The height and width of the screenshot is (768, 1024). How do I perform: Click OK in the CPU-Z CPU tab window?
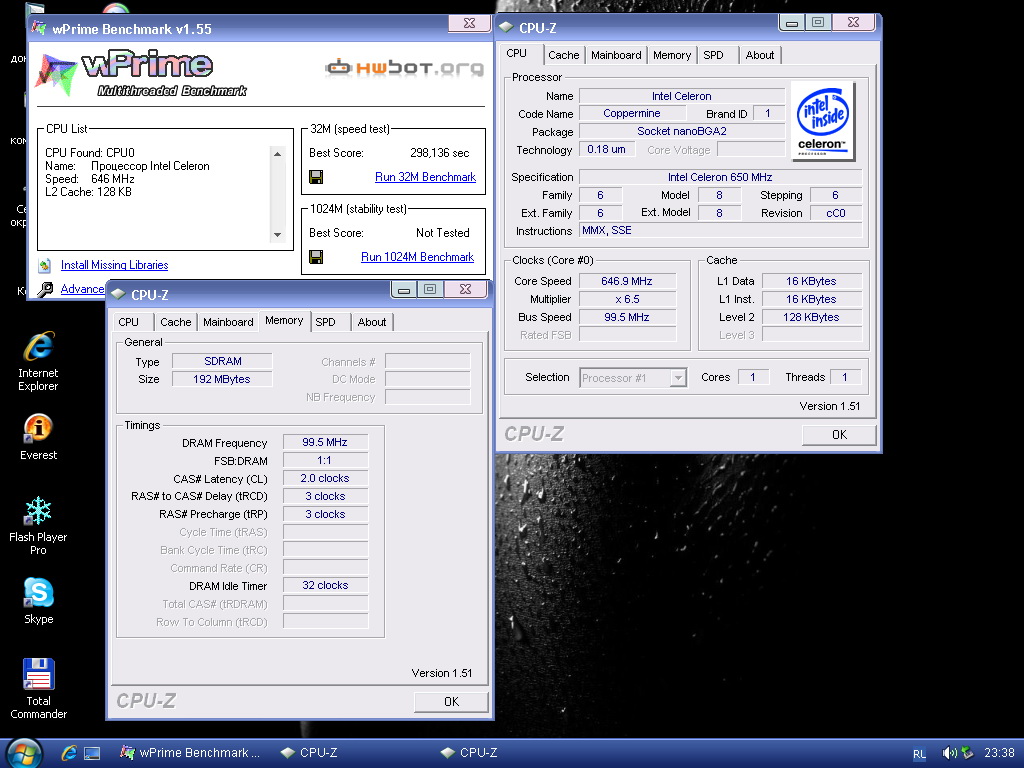tap(839, 435)
